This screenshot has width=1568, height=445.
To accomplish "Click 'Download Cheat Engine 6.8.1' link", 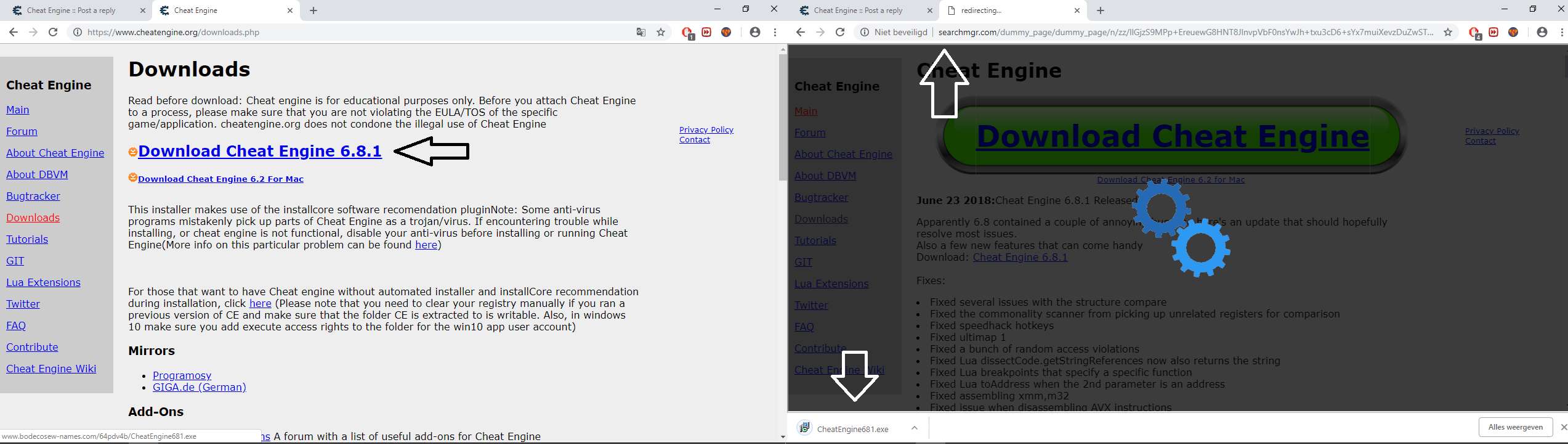I will click(x=260, y=151).
